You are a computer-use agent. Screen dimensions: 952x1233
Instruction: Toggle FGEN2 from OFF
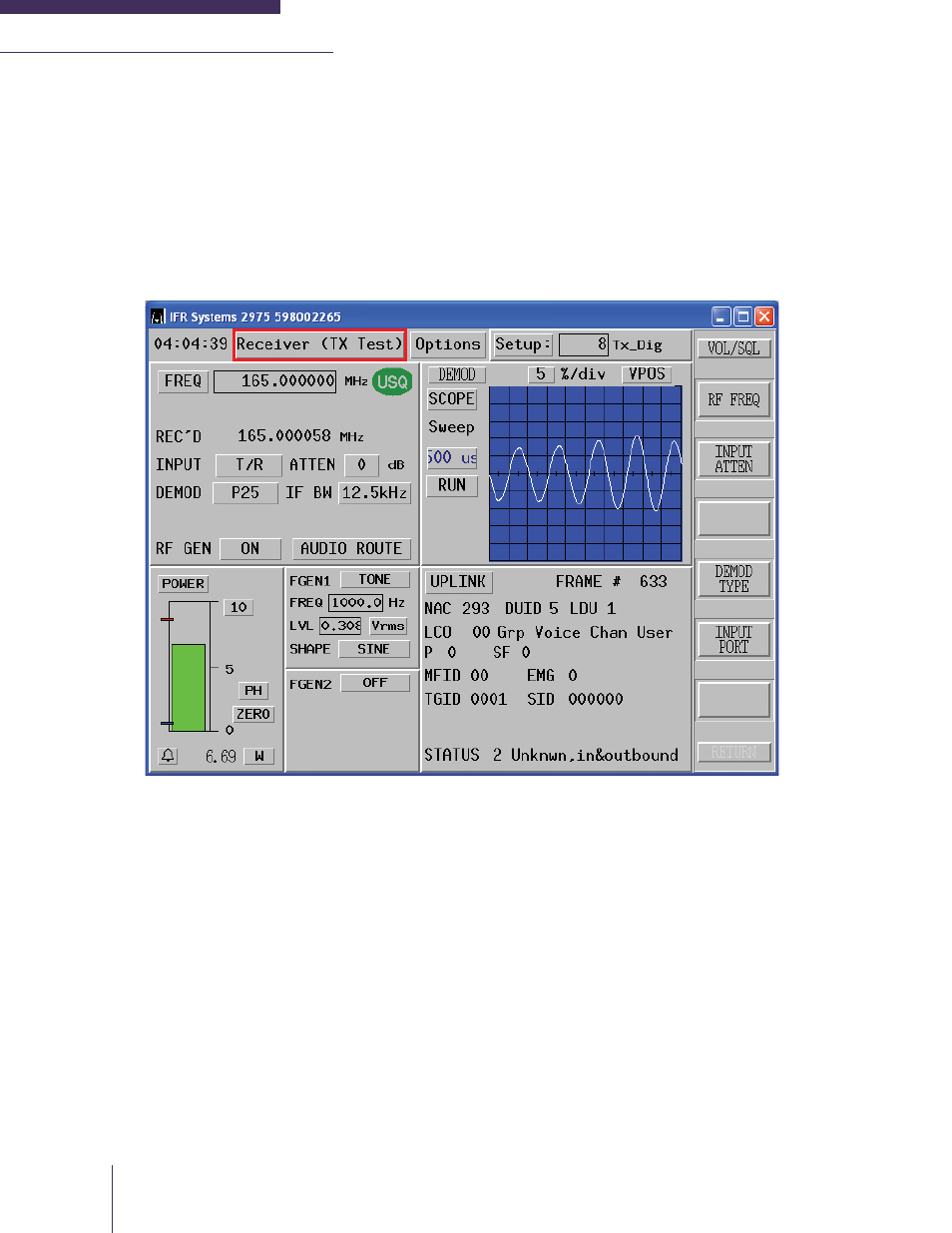click(375, 682)
